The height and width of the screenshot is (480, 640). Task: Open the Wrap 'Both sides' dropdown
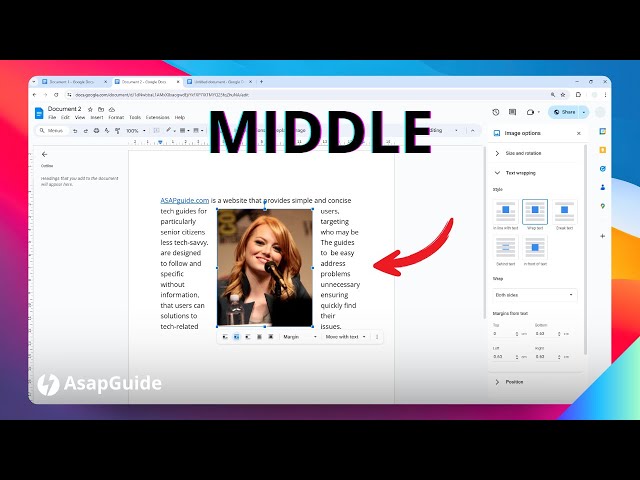[x=535, y=295]
